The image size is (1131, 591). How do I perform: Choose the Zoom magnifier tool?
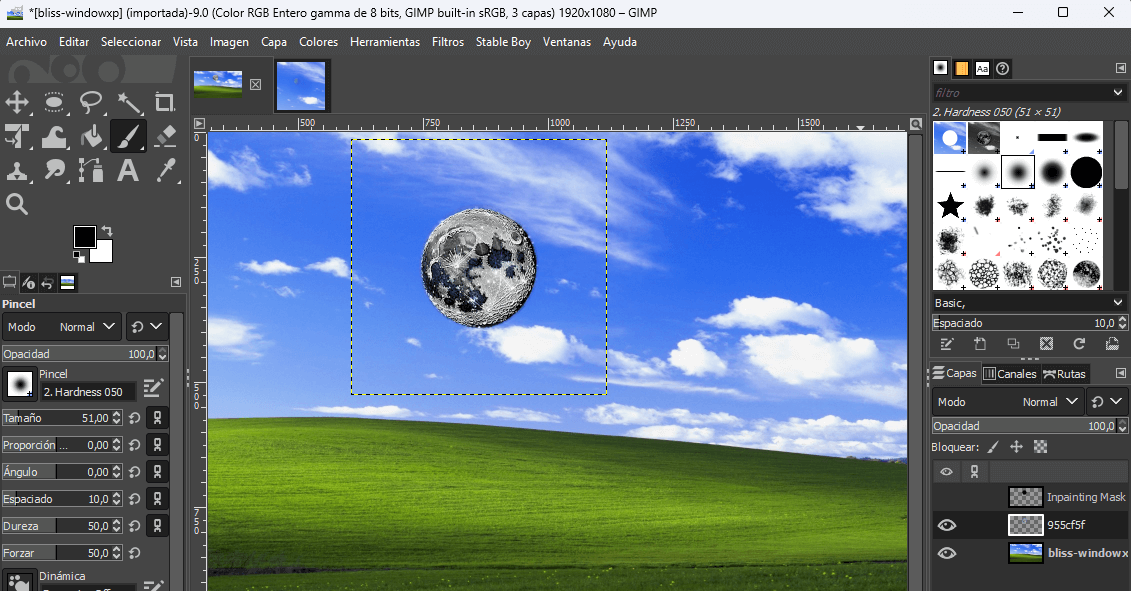click(17, 205)
